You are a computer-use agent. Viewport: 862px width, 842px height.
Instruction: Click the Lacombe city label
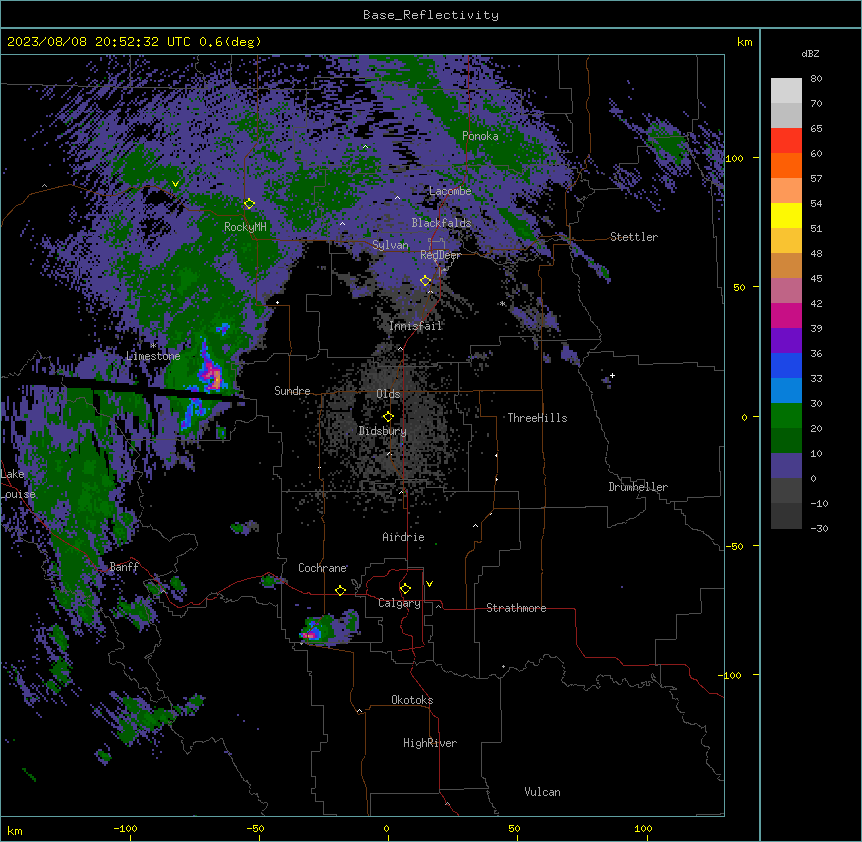point(450,191)
